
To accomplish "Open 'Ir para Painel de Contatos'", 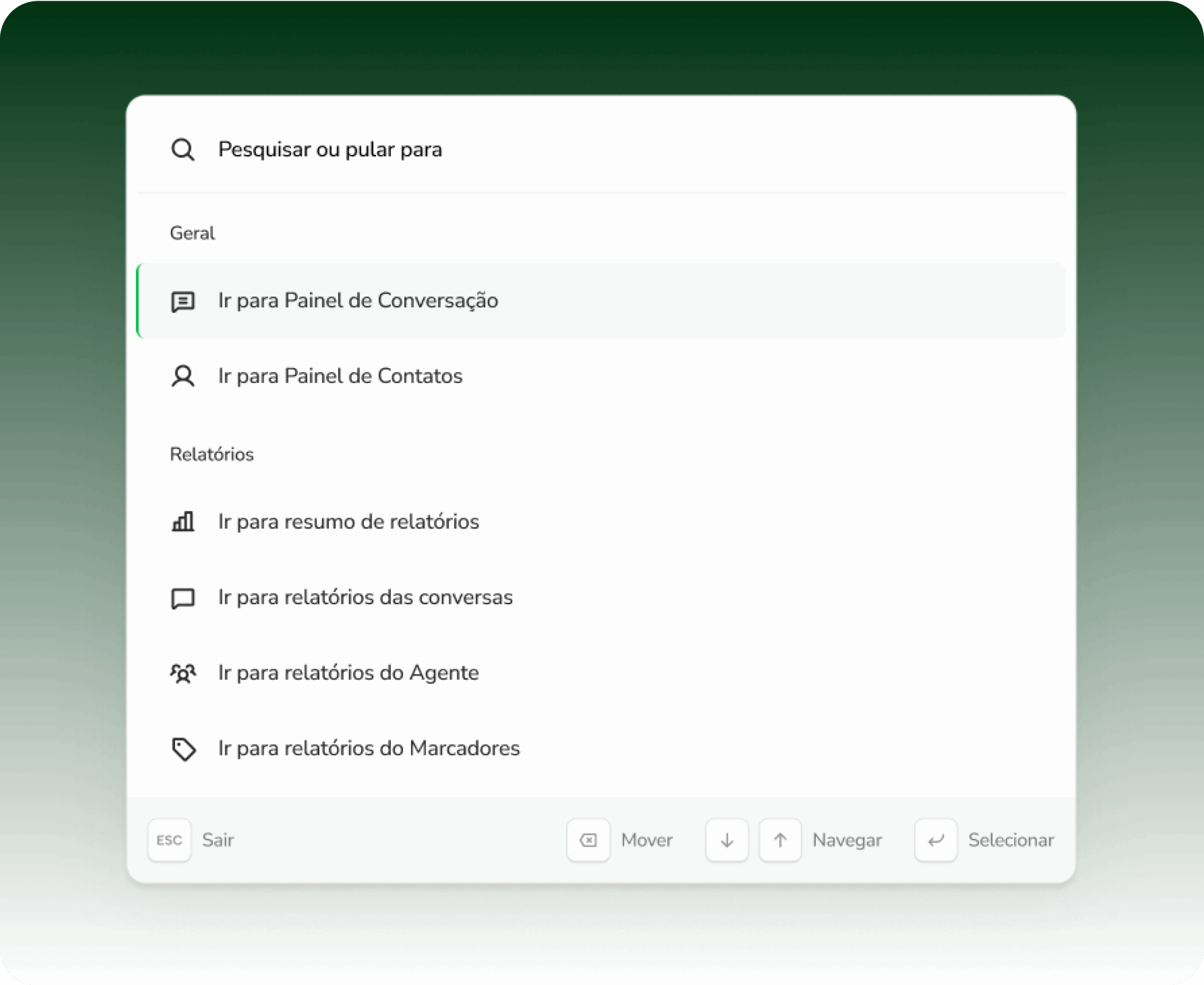I will click(x=340, y=376).
